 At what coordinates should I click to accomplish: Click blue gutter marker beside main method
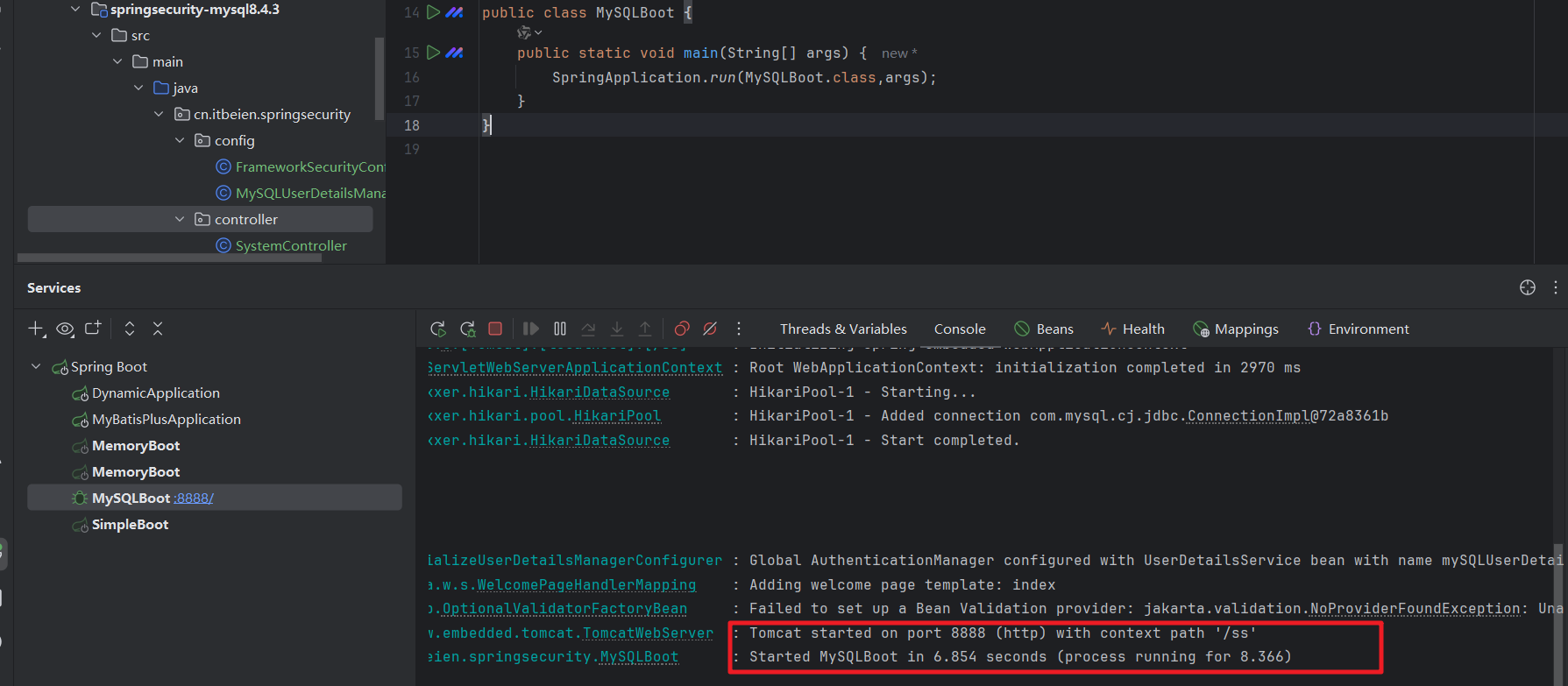click(454, 53)
